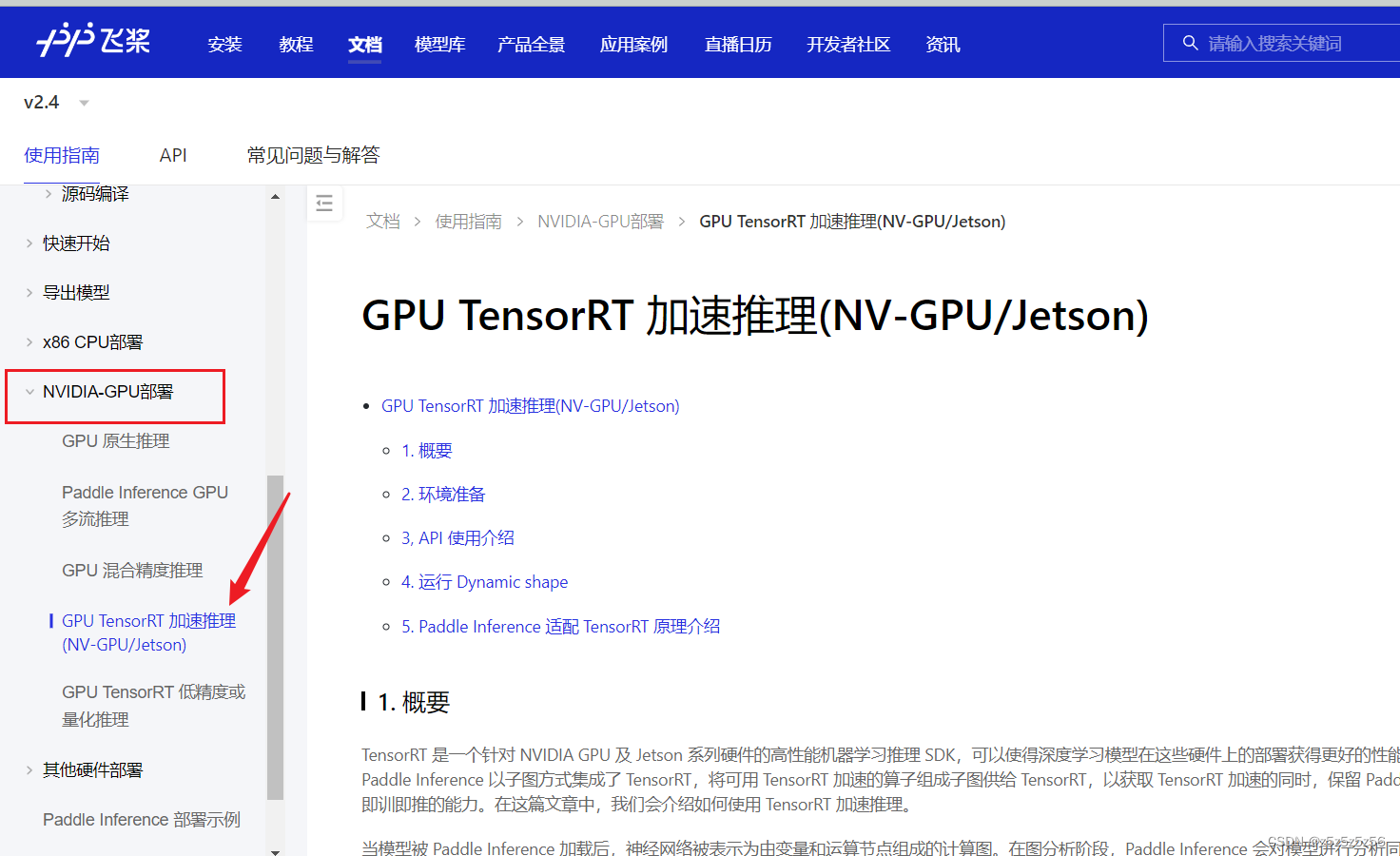Open the 文档 nav menu
This screenshot has height=856, width=1400.
[x=365, y=45]
